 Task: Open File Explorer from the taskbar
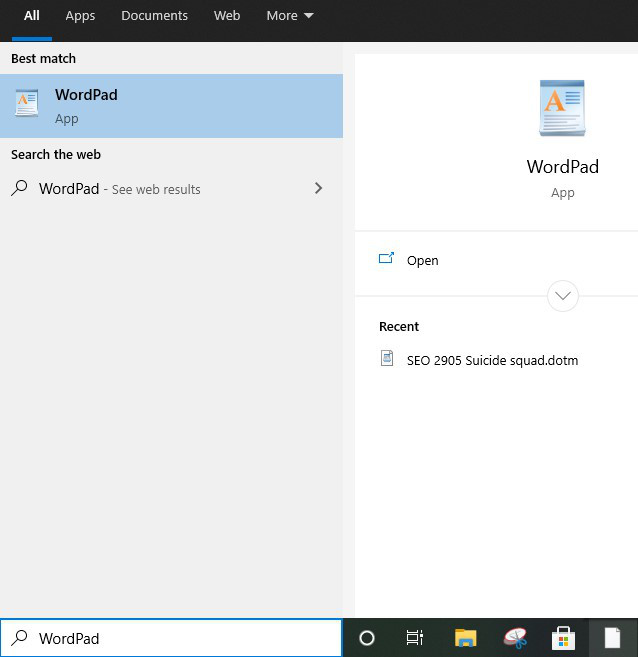click(465, 638)
